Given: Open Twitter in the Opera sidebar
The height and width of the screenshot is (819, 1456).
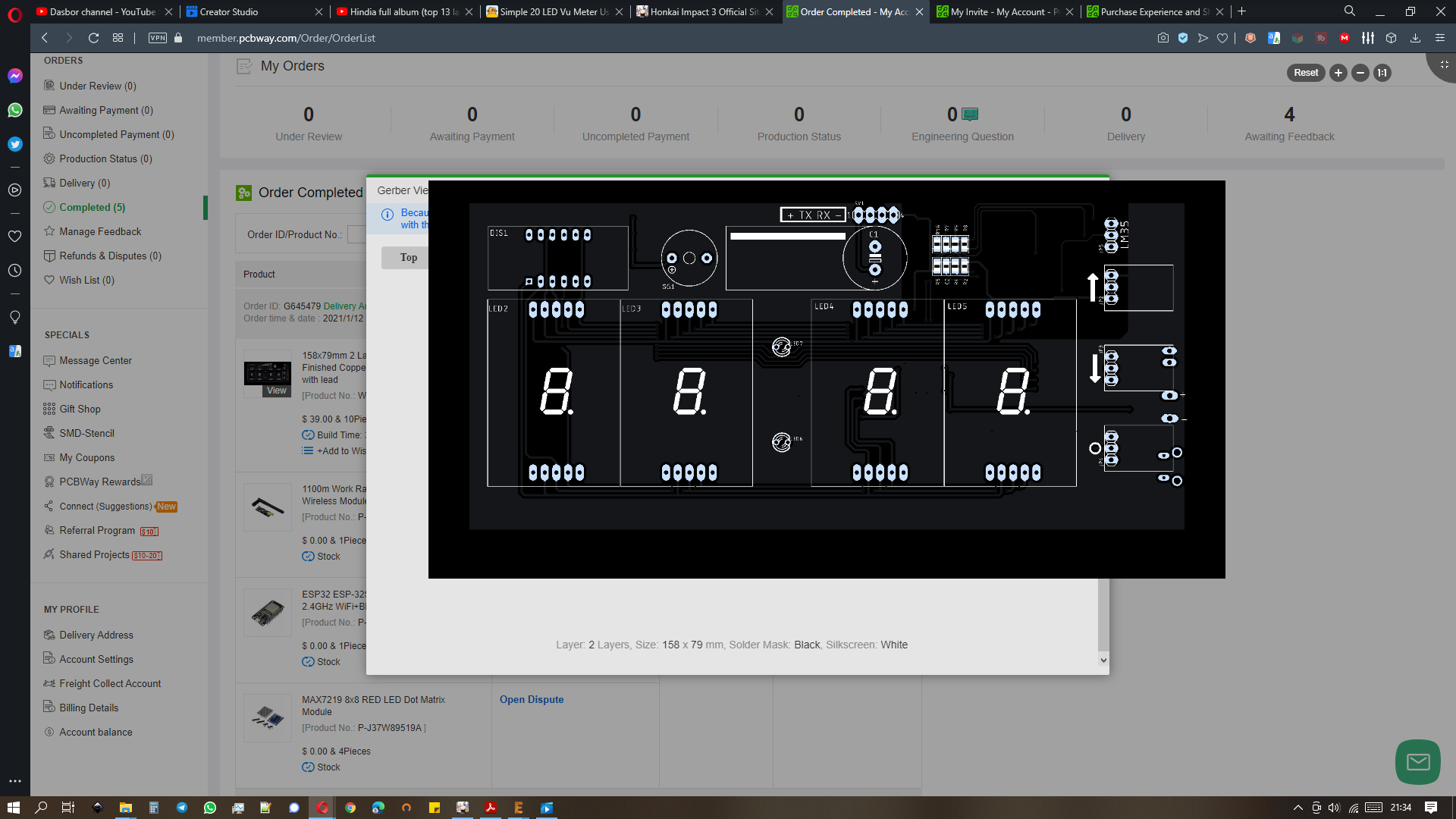Looking at the screenshot, I should (x=15, y=144).
